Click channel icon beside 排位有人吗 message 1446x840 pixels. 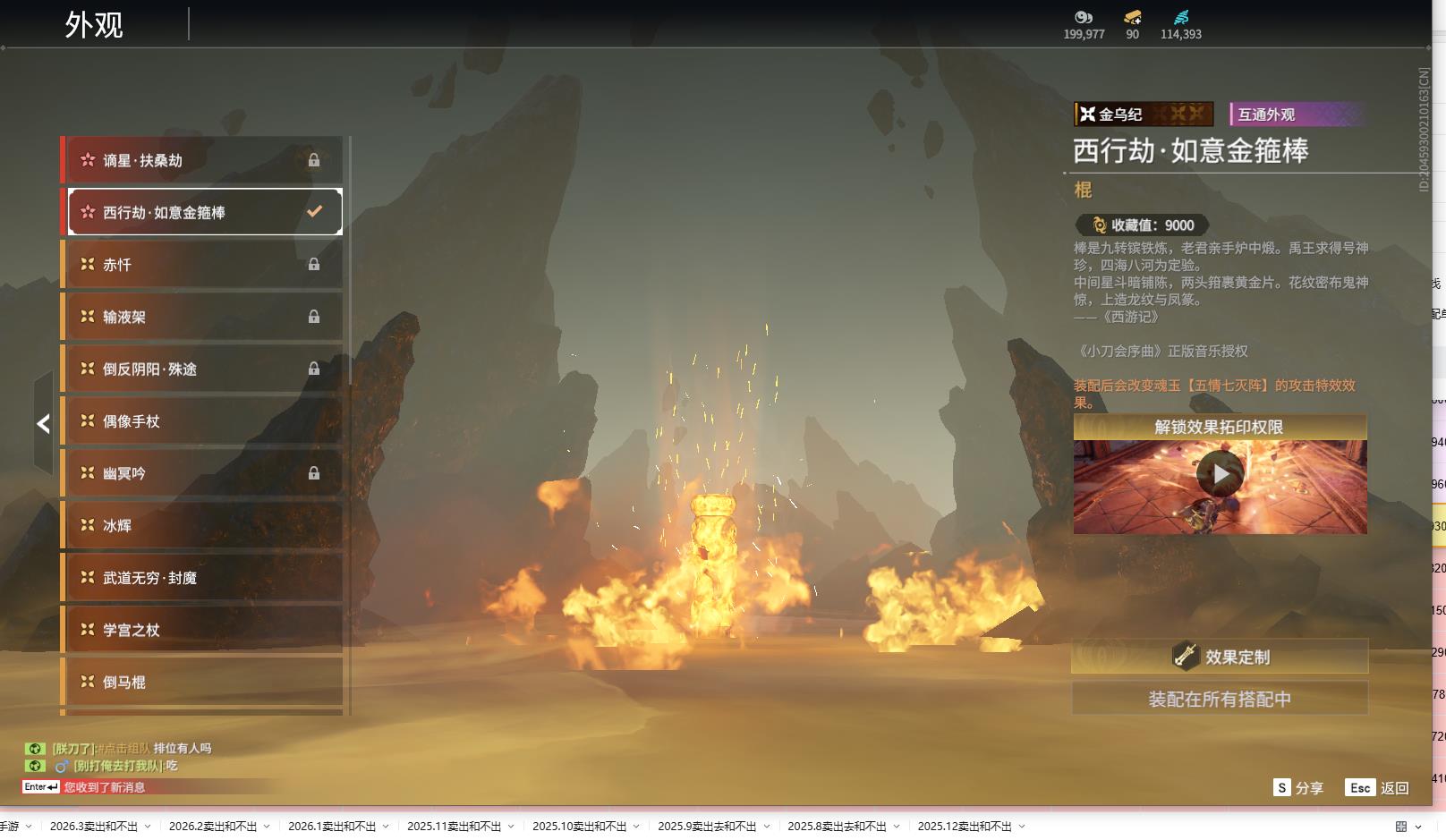35,749
